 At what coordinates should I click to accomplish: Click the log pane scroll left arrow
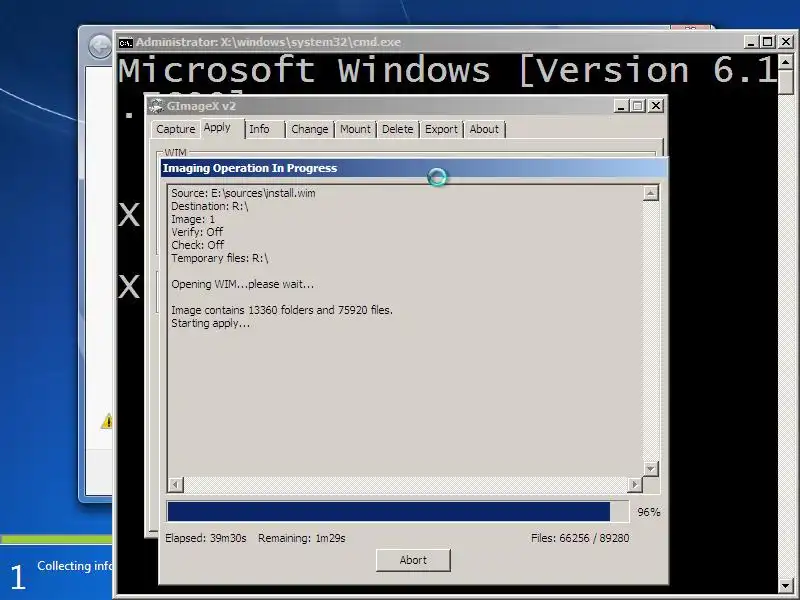point(176,484)
